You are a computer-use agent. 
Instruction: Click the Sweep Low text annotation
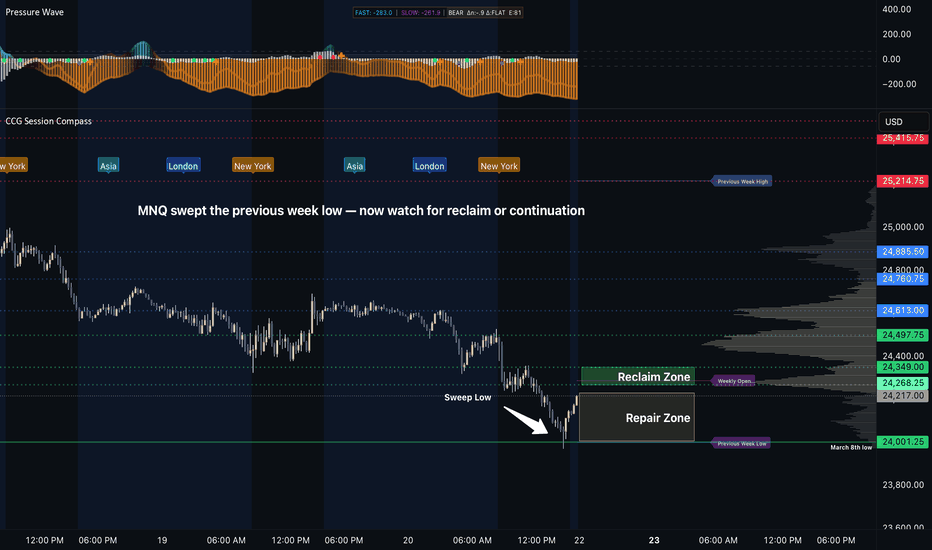(468, 398)
